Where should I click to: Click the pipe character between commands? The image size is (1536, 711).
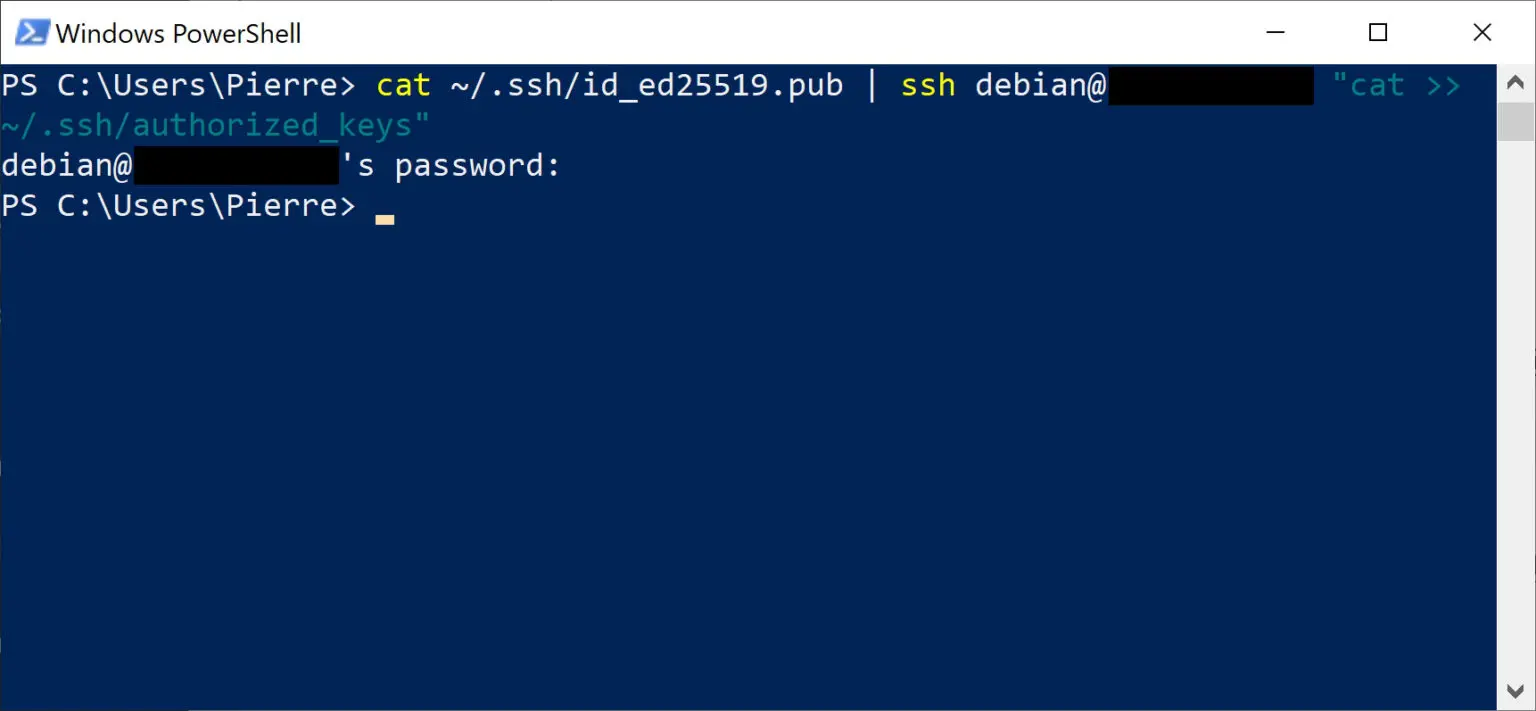tap(872, 85)
